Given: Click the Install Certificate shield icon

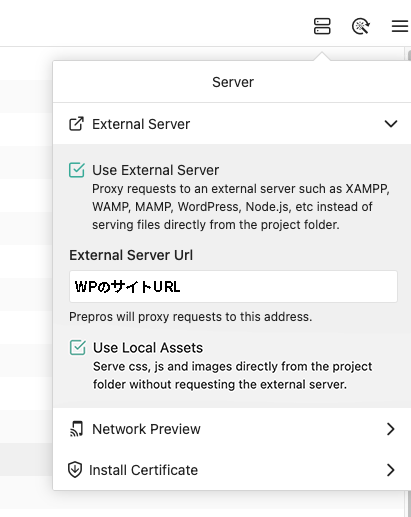Looking at the screenshot, I should (x=75, y=470).
